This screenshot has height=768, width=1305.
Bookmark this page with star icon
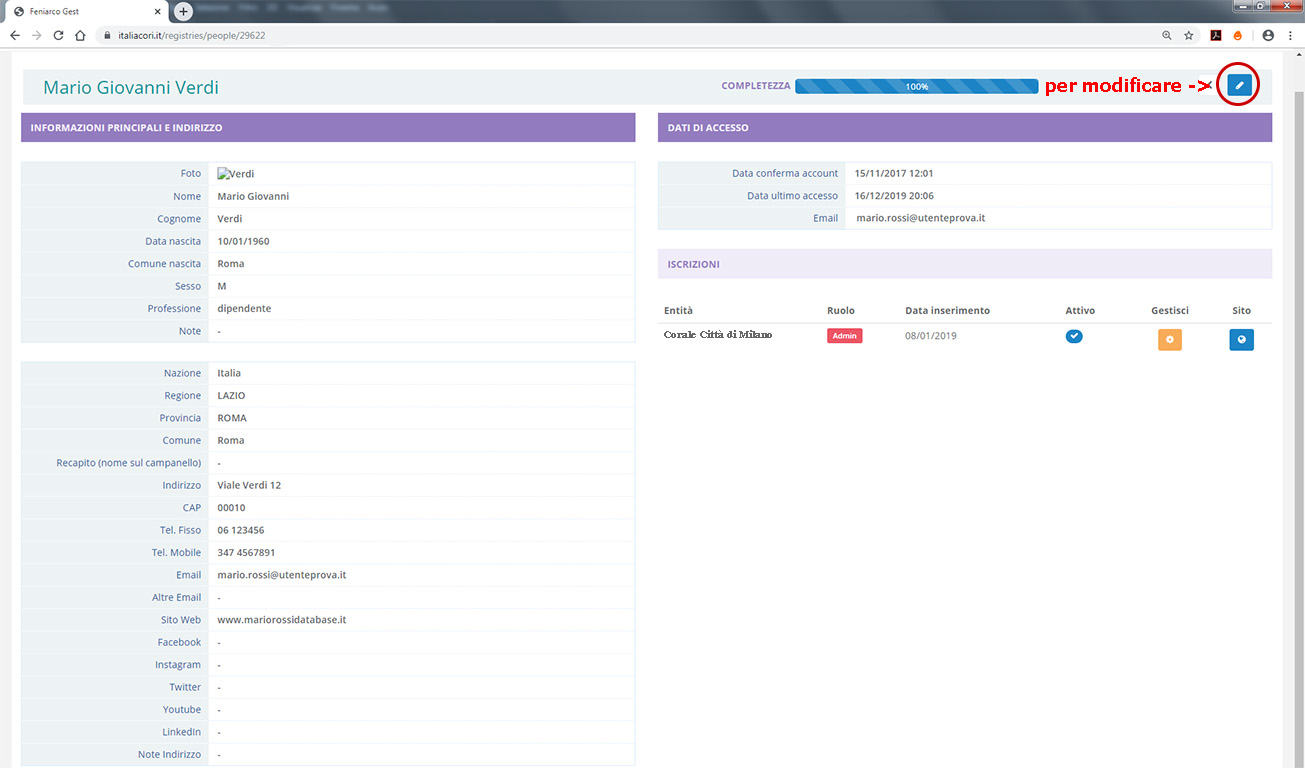click(x=1189, y=35)
